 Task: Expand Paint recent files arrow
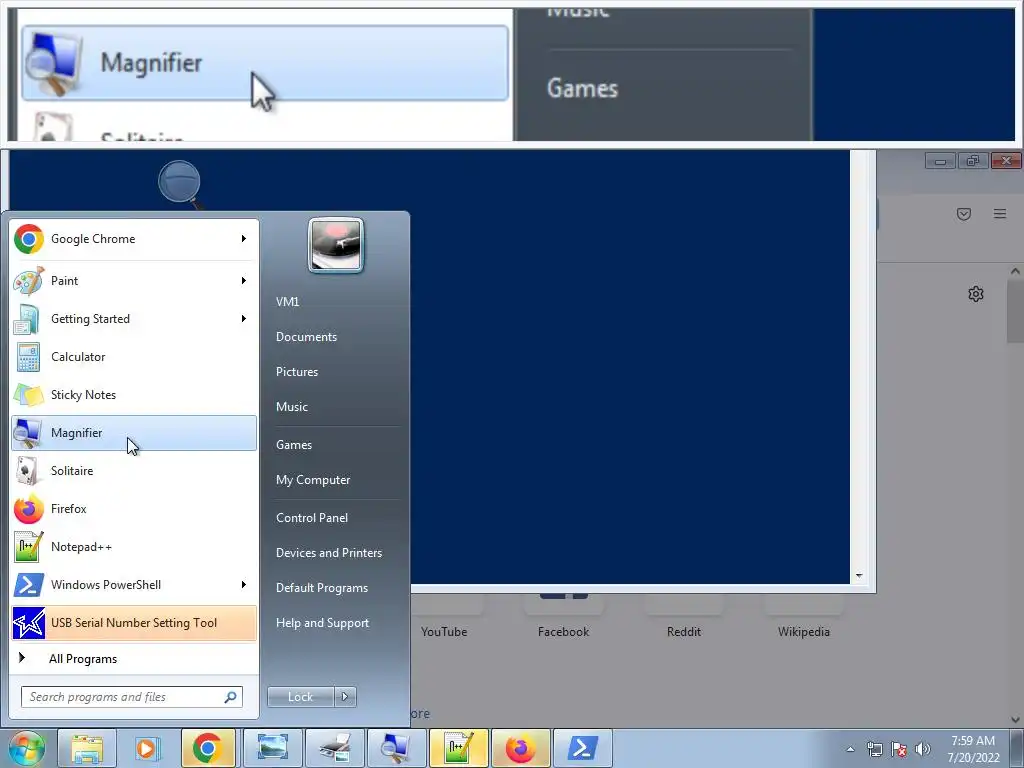[x=244, y=281]
